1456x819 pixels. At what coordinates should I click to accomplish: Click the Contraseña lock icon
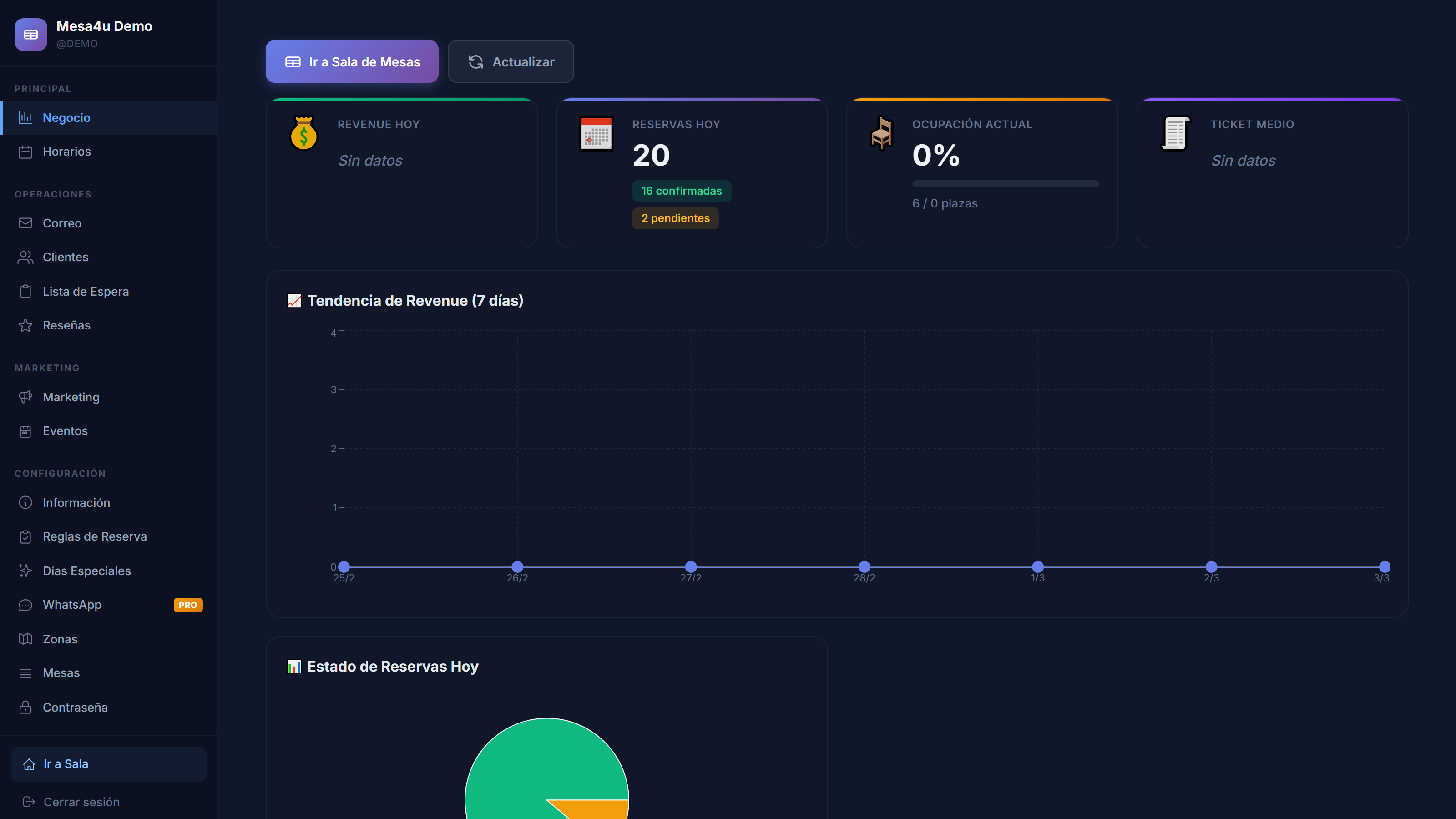click(x=25, y=707)
